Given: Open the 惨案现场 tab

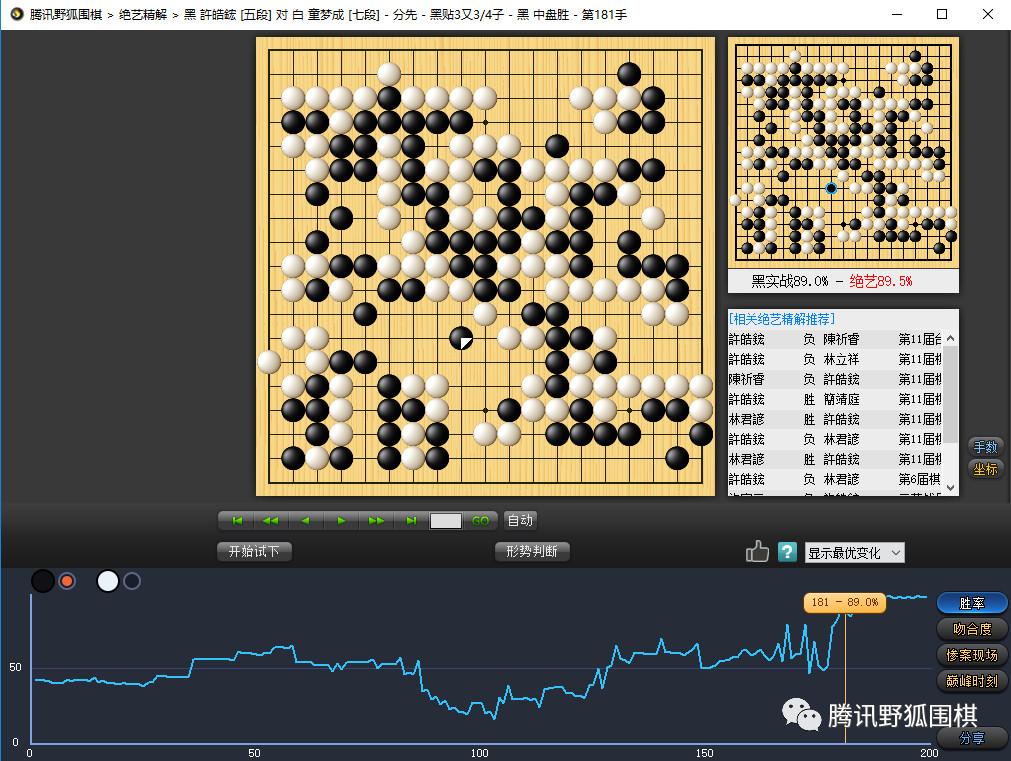Looking at the screenshot, I should [972, 655].
